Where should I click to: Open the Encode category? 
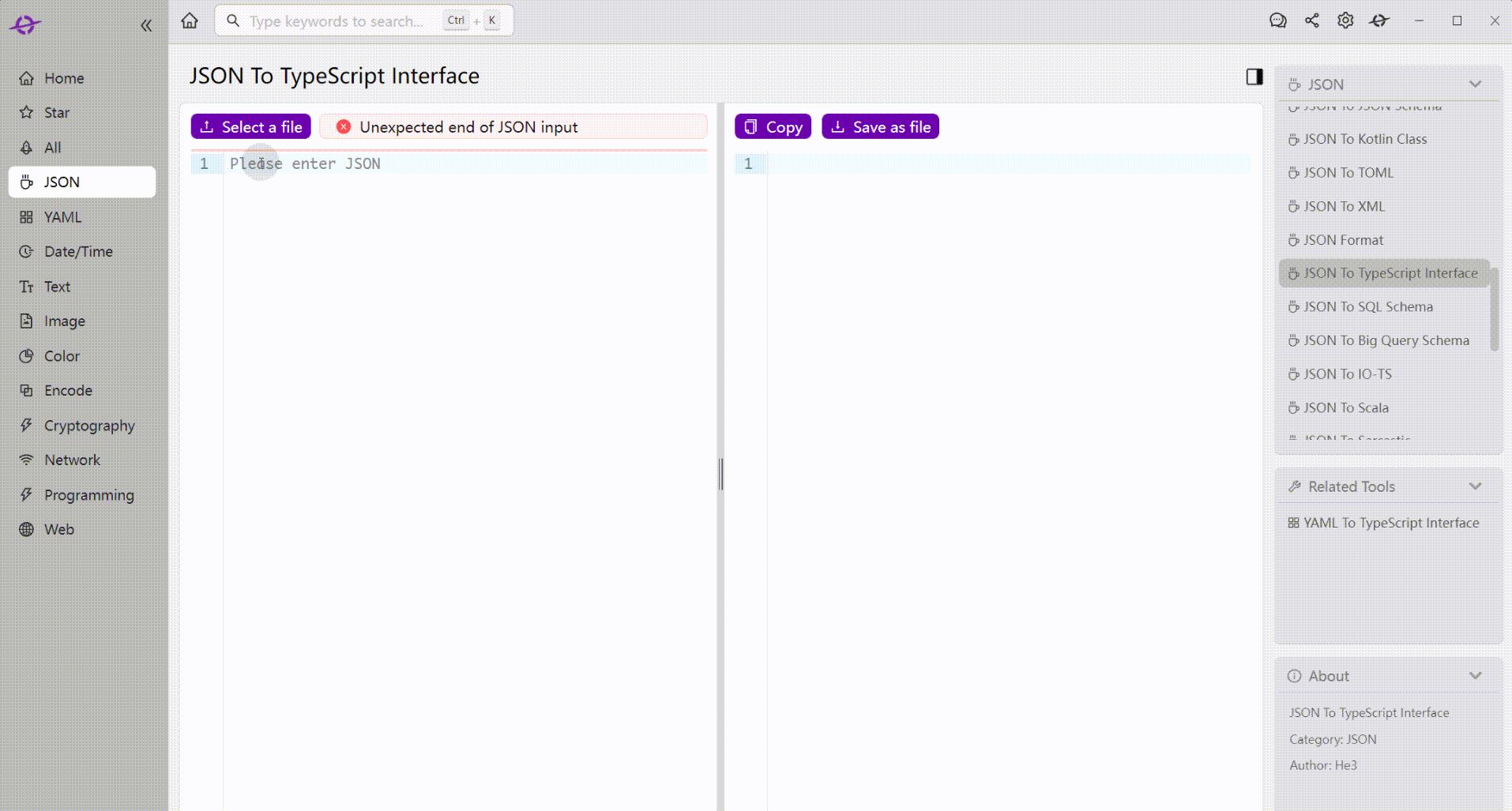click(82, 391)
